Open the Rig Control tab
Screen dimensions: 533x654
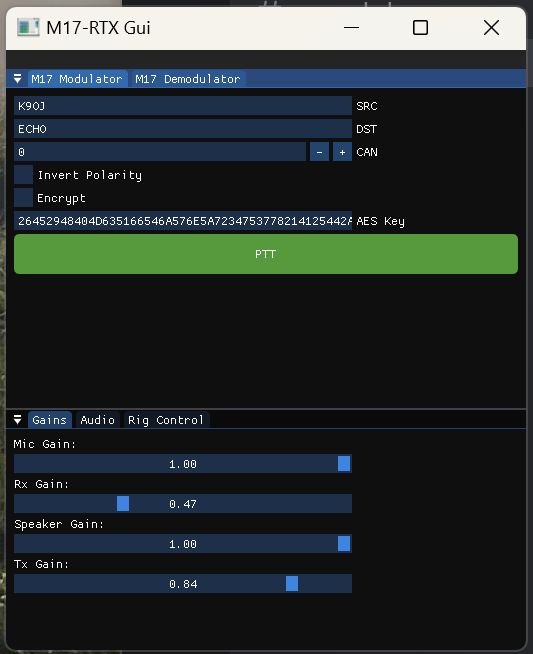pos(166,420)
